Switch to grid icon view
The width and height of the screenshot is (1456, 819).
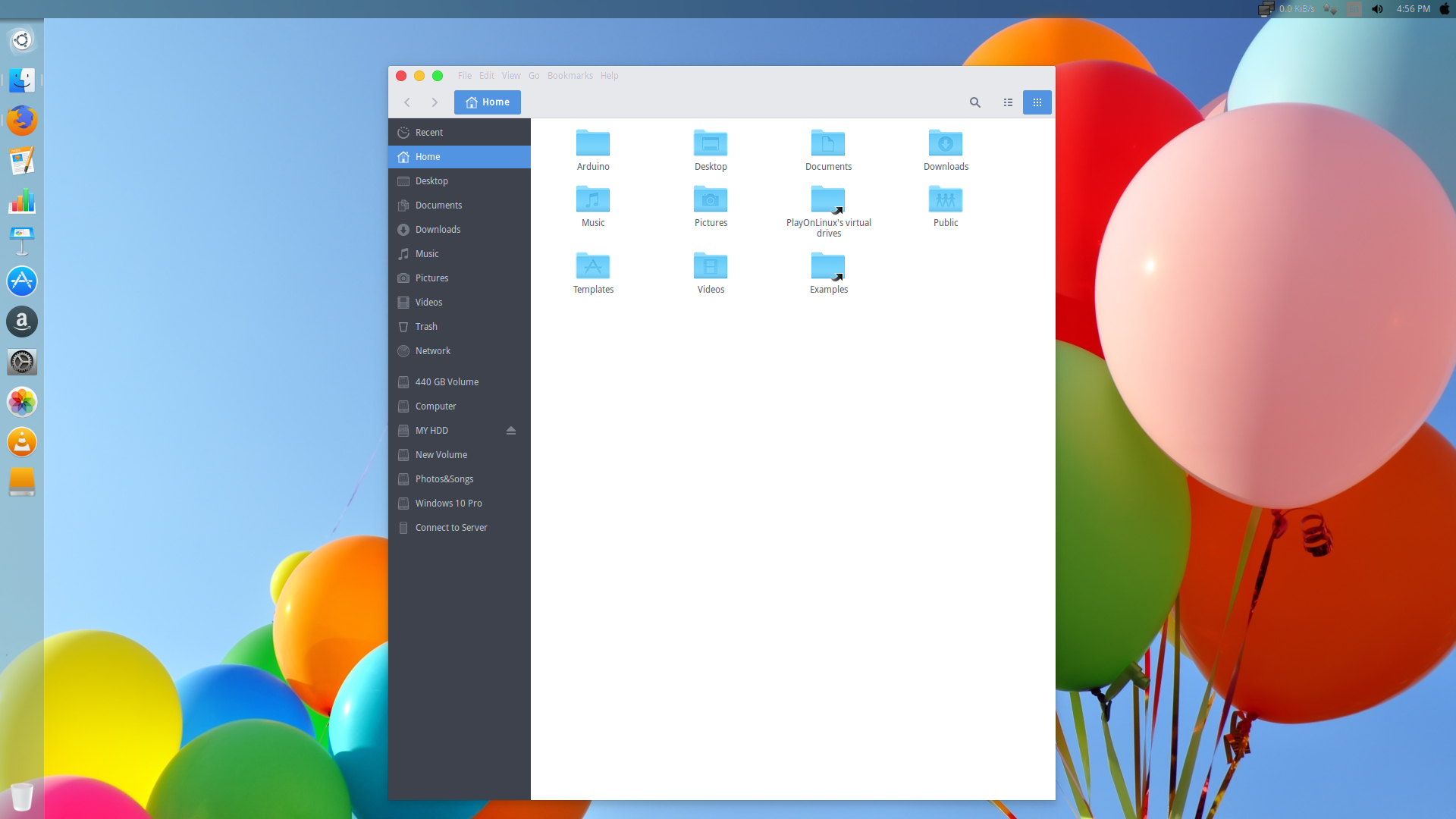click(1037, 102)
